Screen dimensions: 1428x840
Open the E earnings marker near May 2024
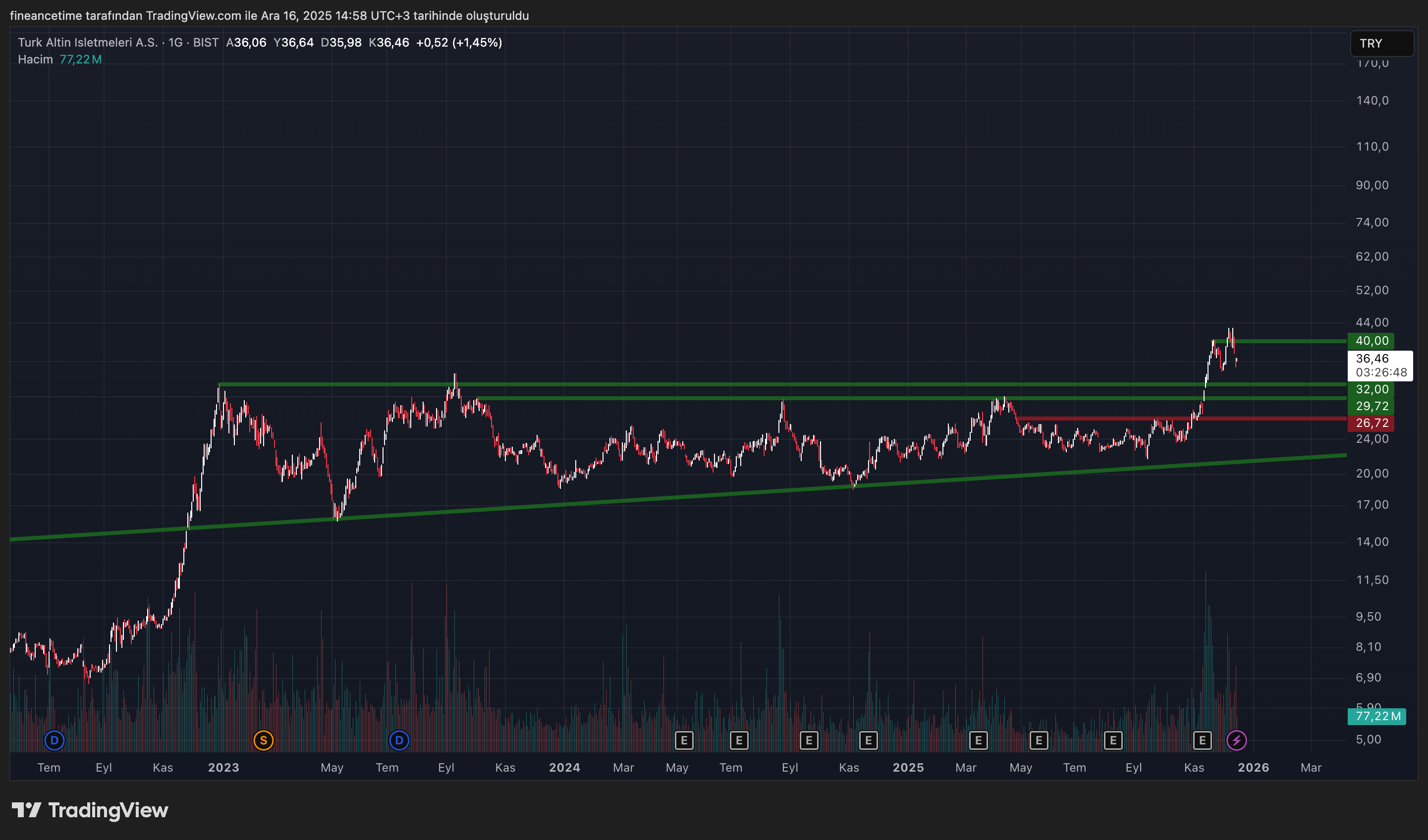tap(684, 740)
